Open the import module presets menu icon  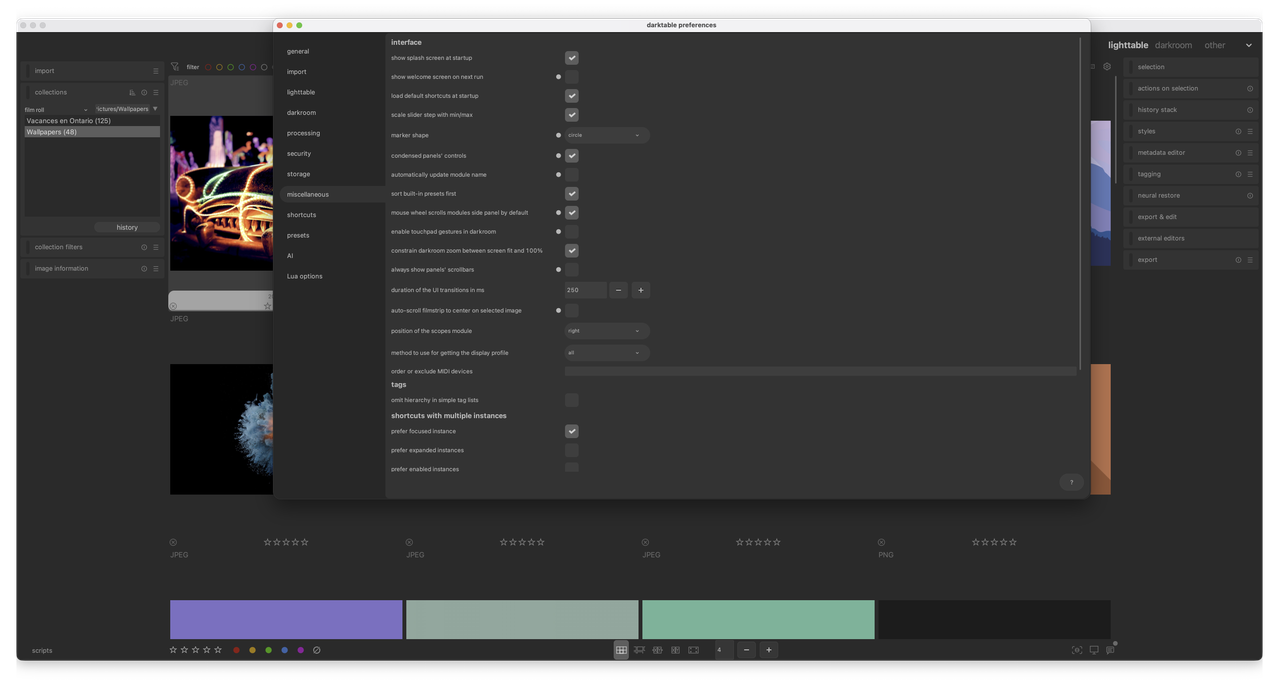[x=156, y=71]
